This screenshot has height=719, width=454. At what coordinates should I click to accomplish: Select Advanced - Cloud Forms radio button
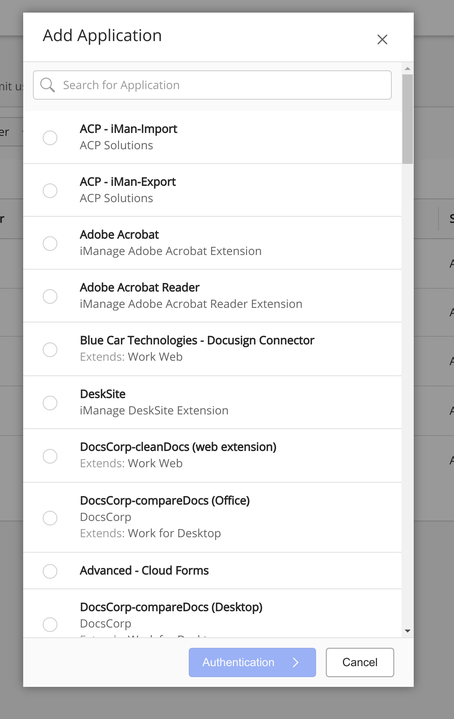[x=50, y=571]
